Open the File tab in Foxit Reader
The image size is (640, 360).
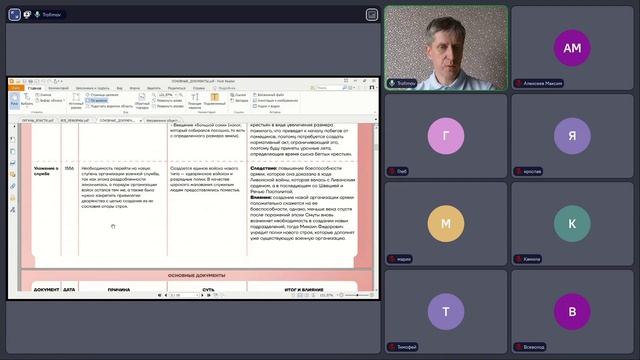coord(16,88)
